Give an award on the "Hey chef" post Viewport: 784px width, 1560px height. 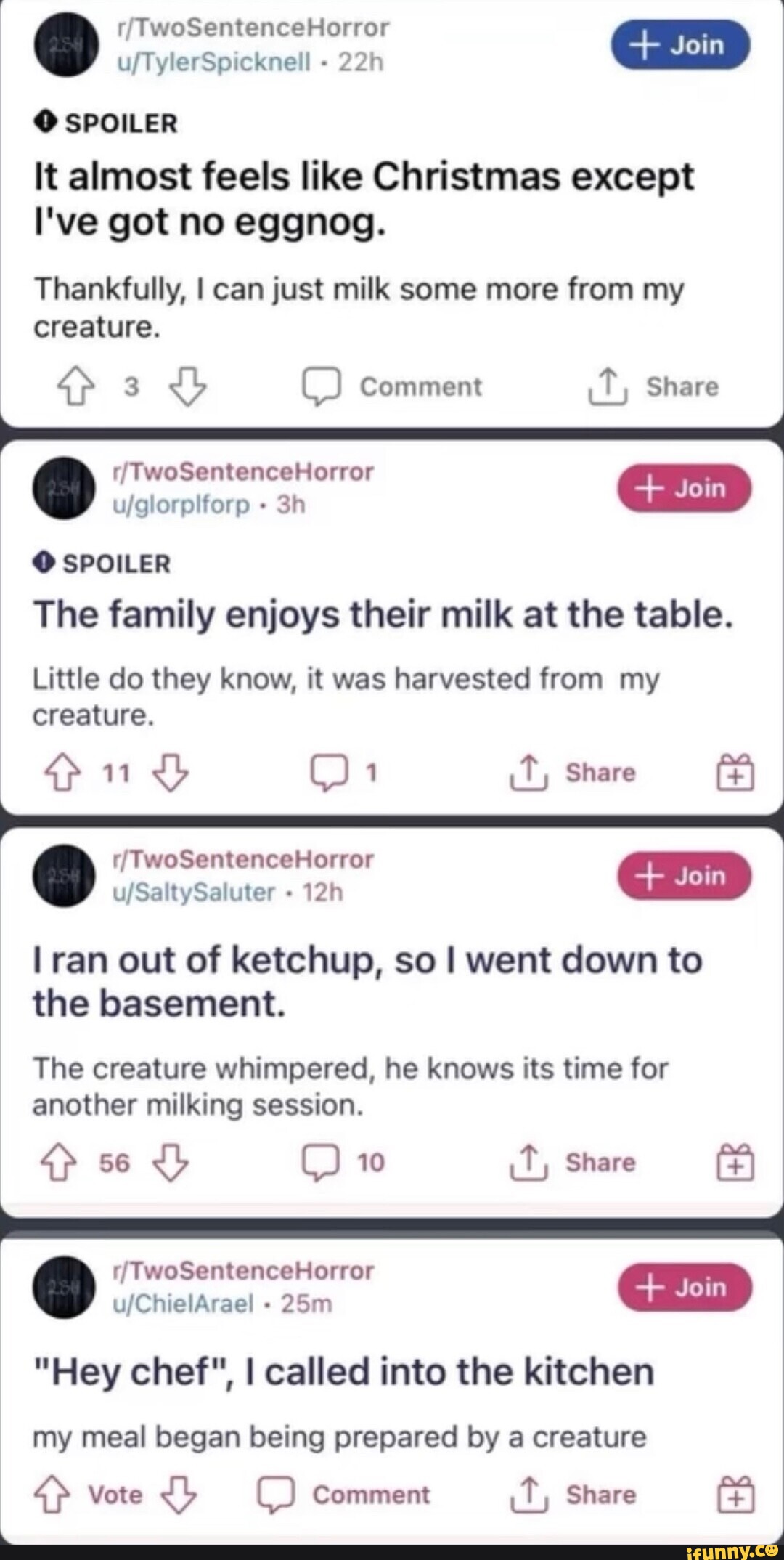(x=735, y=1494)
